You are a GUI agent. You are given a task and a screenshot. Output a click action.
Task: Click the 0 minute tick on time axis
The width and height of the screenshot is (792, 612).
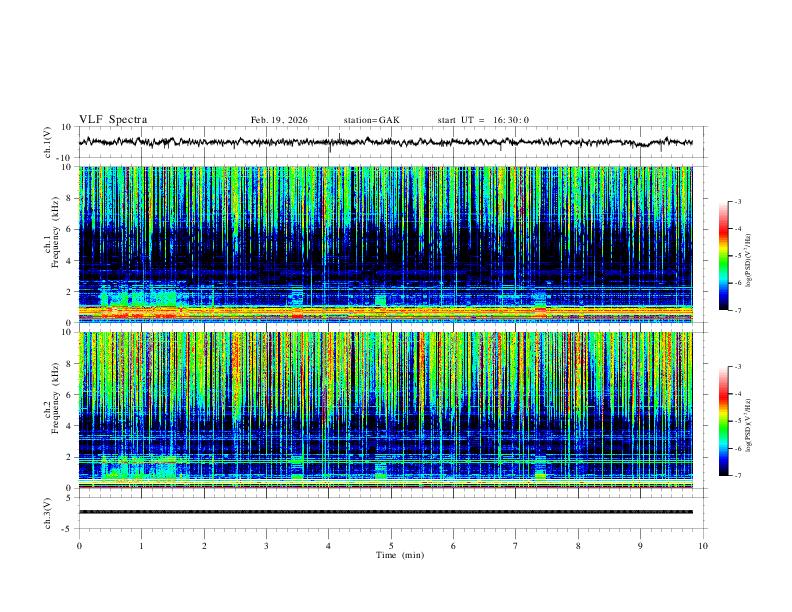[79, 546]
